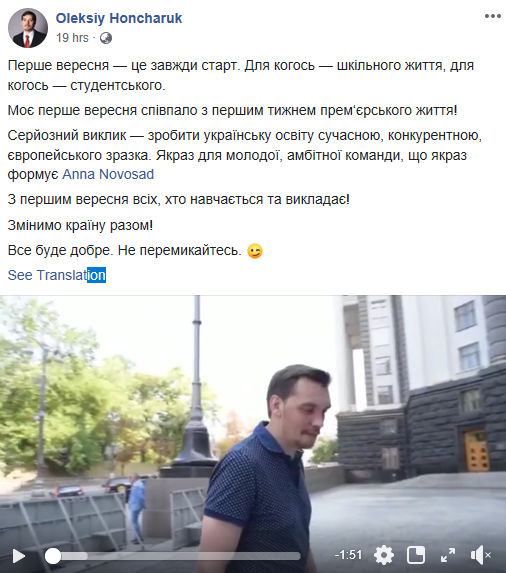Click the video progress bar handle
This screenshot has width=506, height=573.
[53, 556]
